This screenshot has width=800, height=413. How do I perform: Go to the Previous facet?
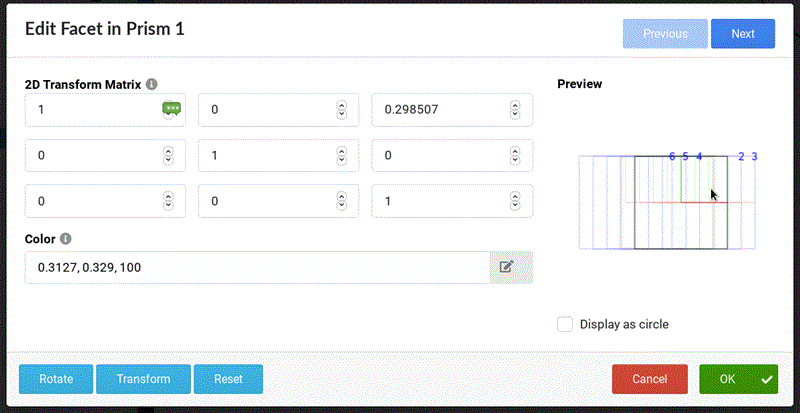[x=665, y=33]
